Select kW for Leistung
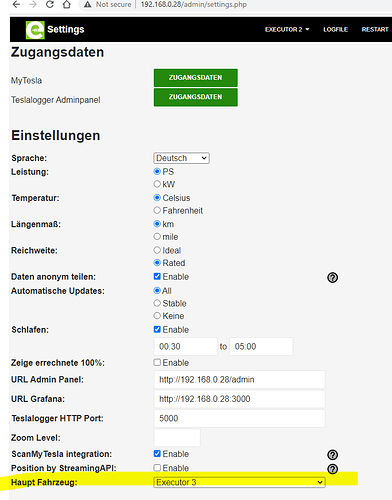This screenshot has height=500, width=392. (x=157, y=184)
